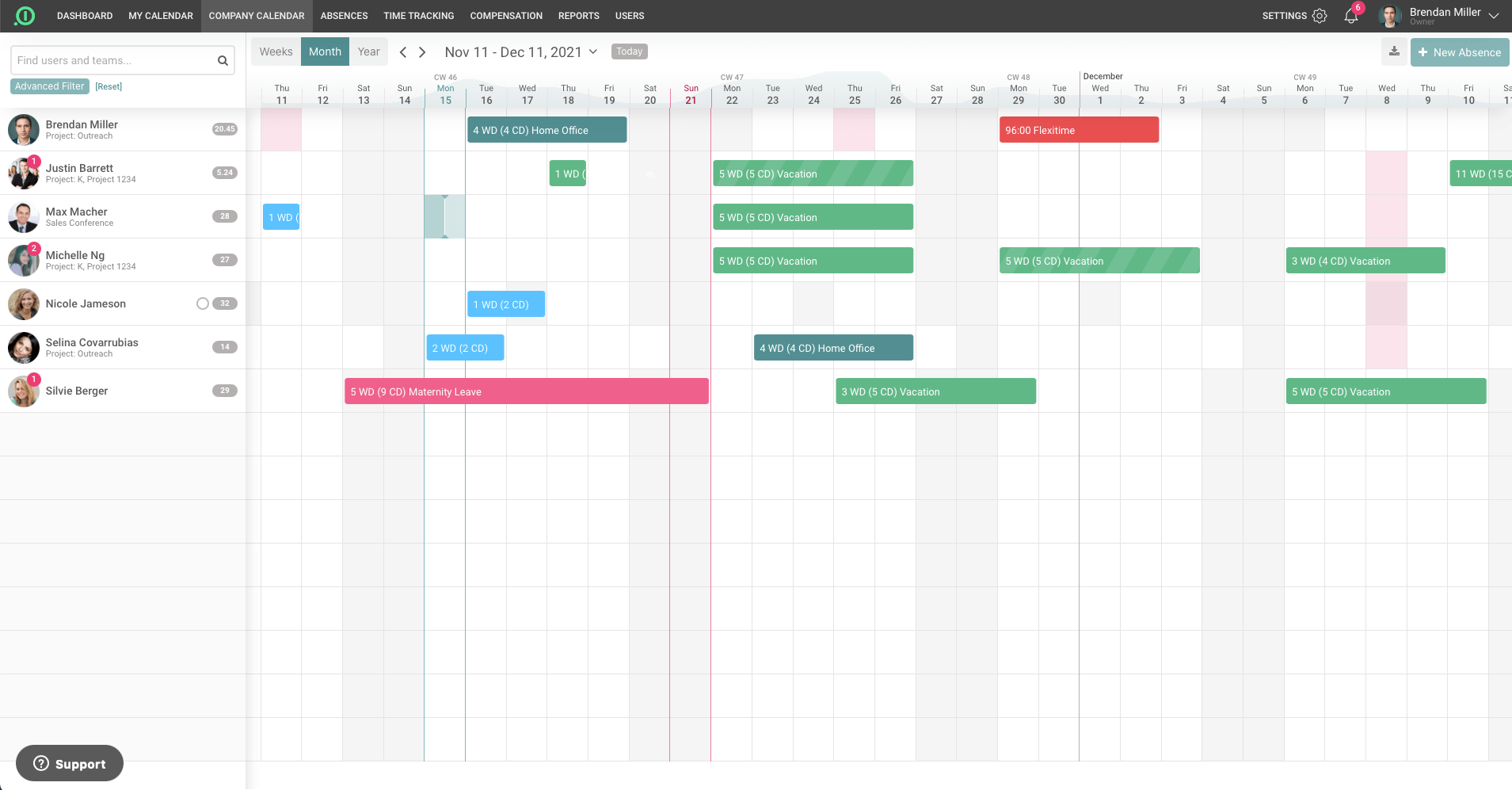Switch to Weeks view
1512x790 pixels.
click(x=276, y=52)
